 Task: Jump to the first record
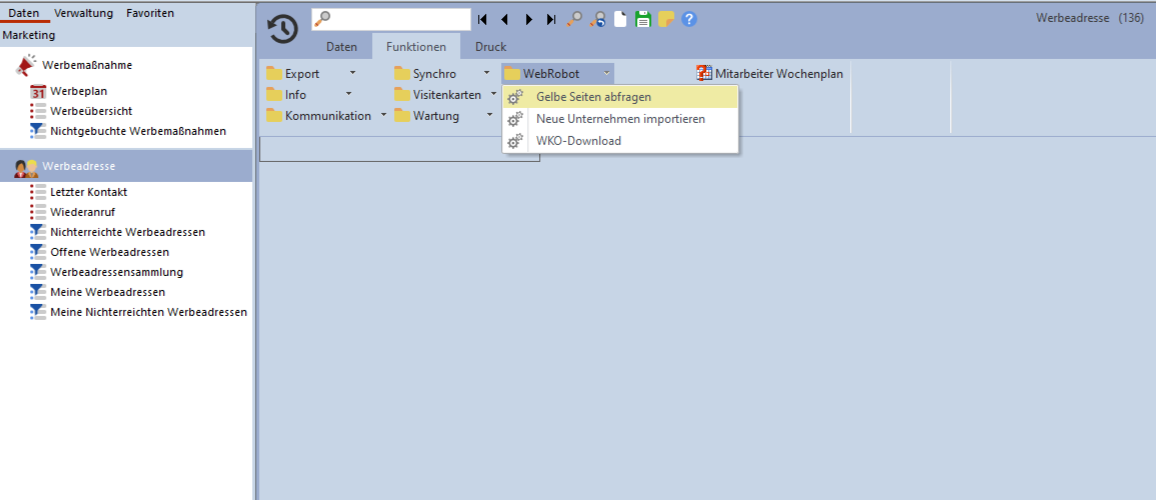coord(482,19)
